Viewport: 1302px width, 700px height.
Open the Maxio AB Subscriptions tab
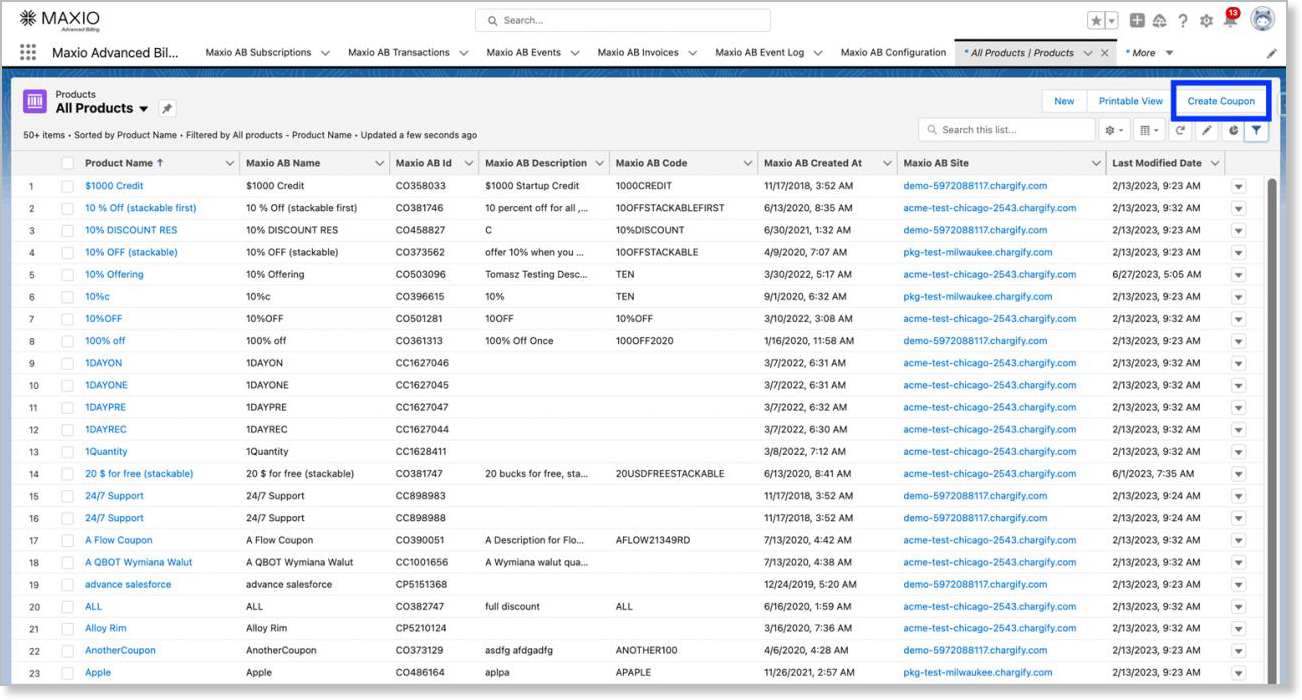point(258,53)
